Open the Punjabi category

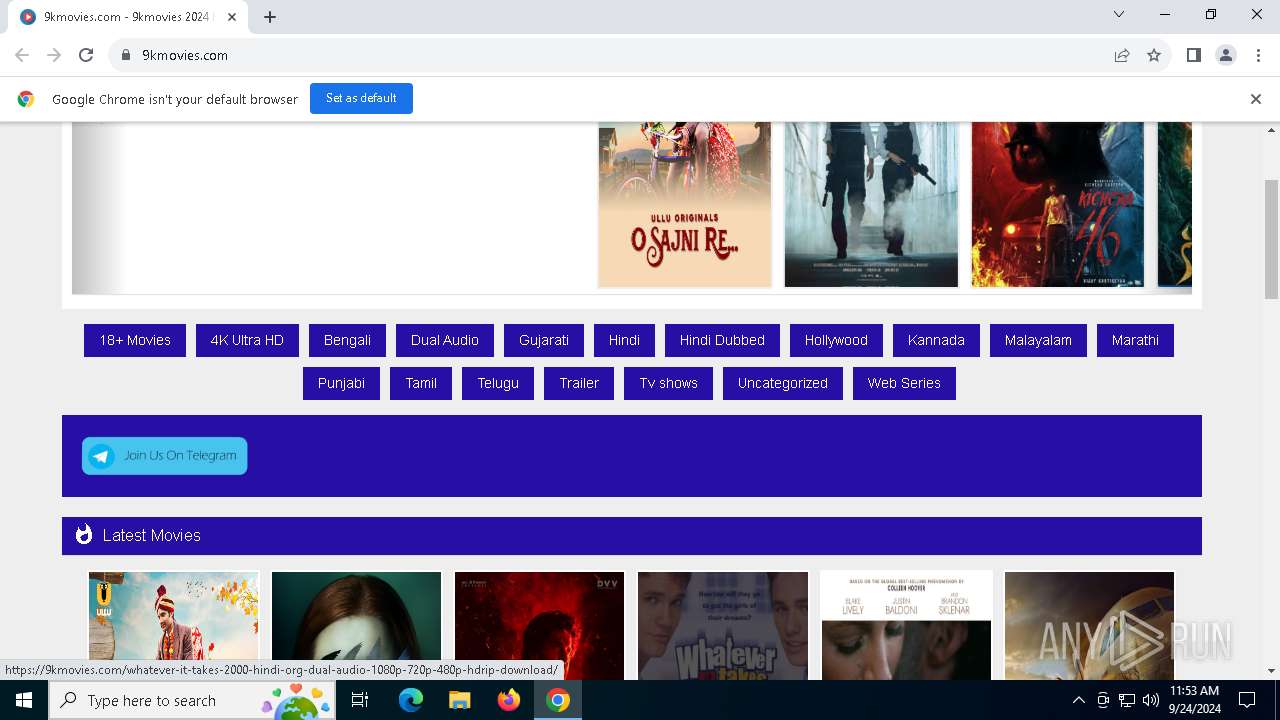point(341,383)
